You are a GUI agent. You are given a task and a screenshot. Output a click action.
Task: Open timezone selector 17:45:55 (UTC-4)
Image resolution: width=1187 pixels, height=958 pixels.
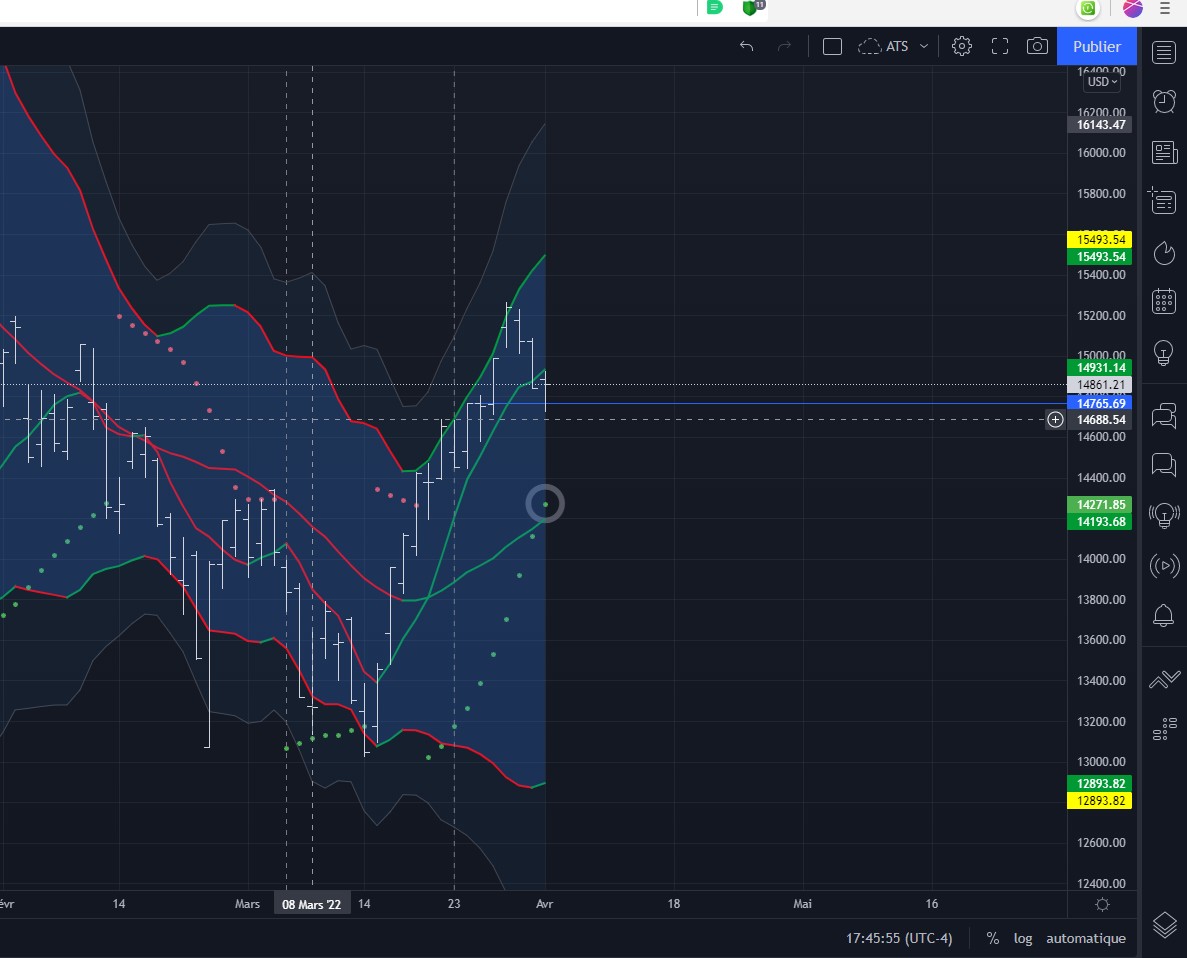pos(899,938)
